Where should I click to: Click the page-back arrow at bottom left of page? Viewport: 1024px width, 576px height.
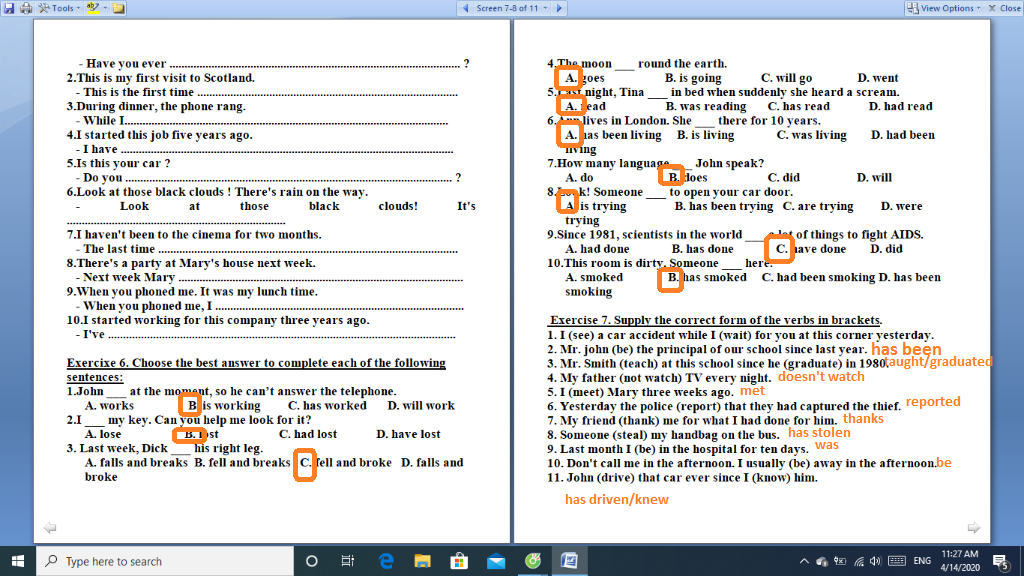pyautogui.click(x=50, y=527)
